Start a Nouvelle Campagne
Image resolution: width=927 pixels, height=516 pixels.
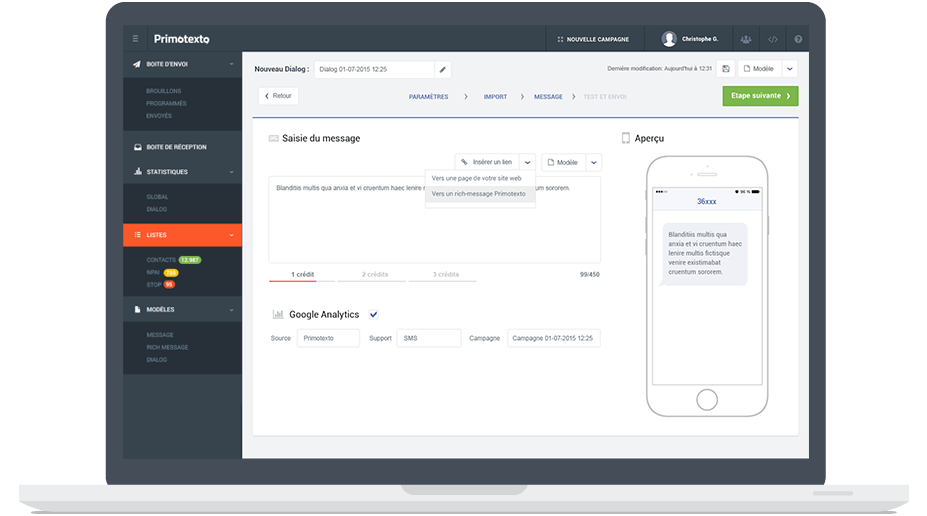(593, 39)
